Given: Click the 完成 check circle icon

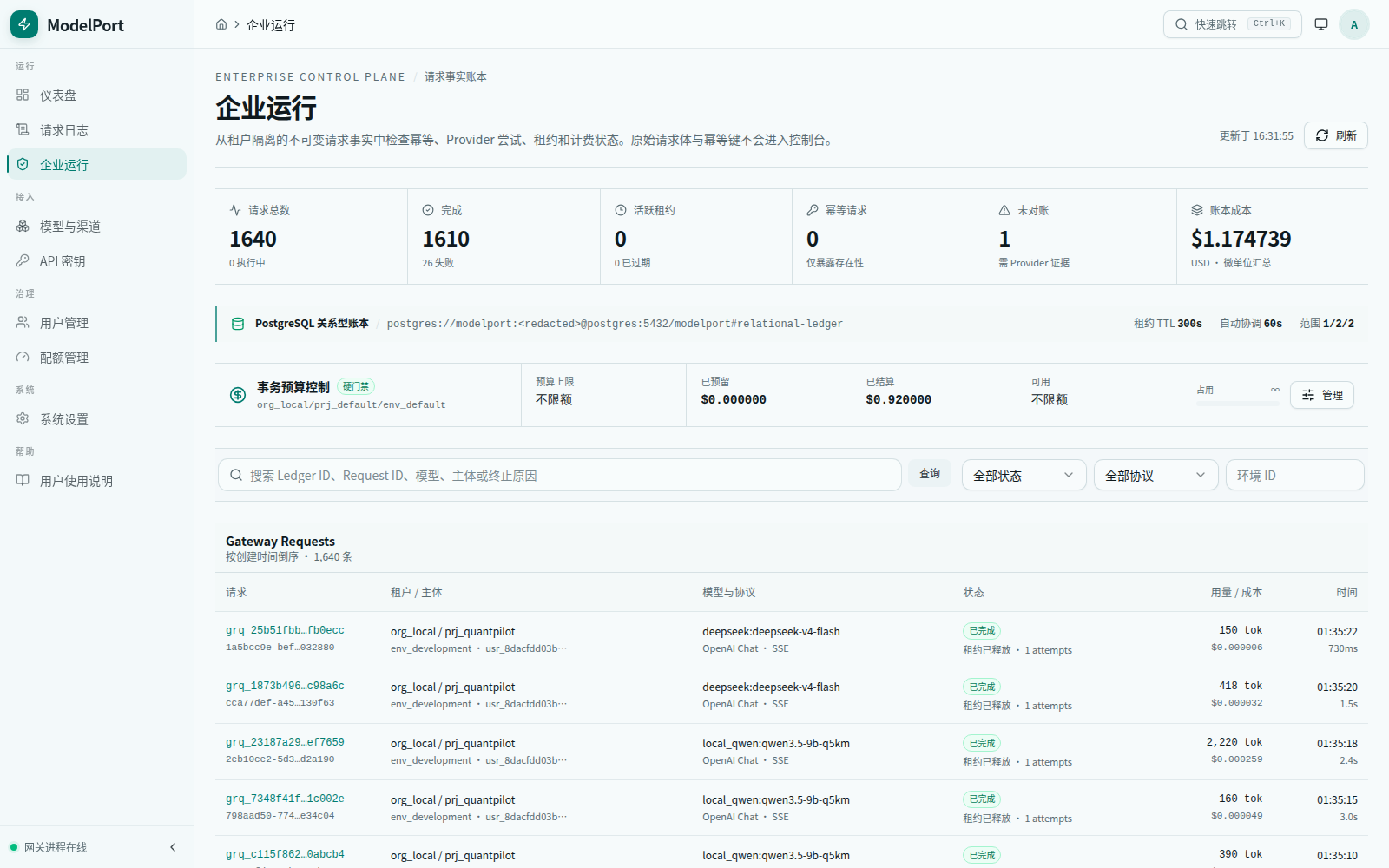Looking at the screenshot, I should [428, 210].
